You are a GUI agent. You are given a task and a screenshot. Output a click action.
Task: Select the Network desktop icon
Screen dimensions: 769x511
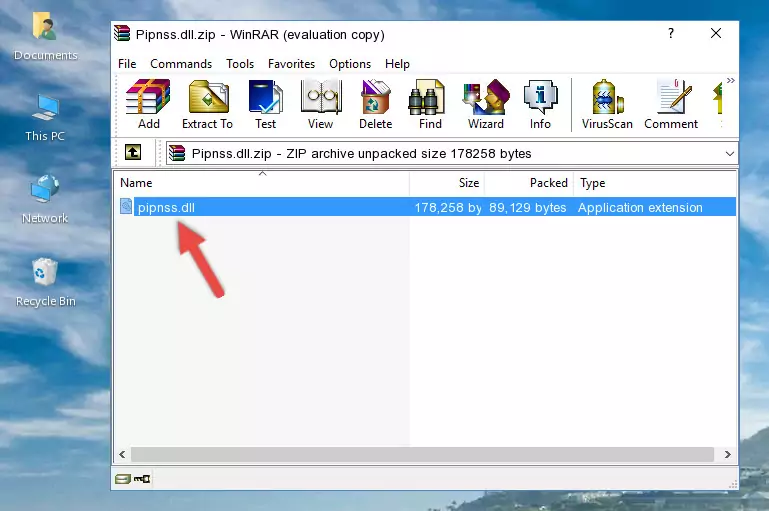click(45, 199)
